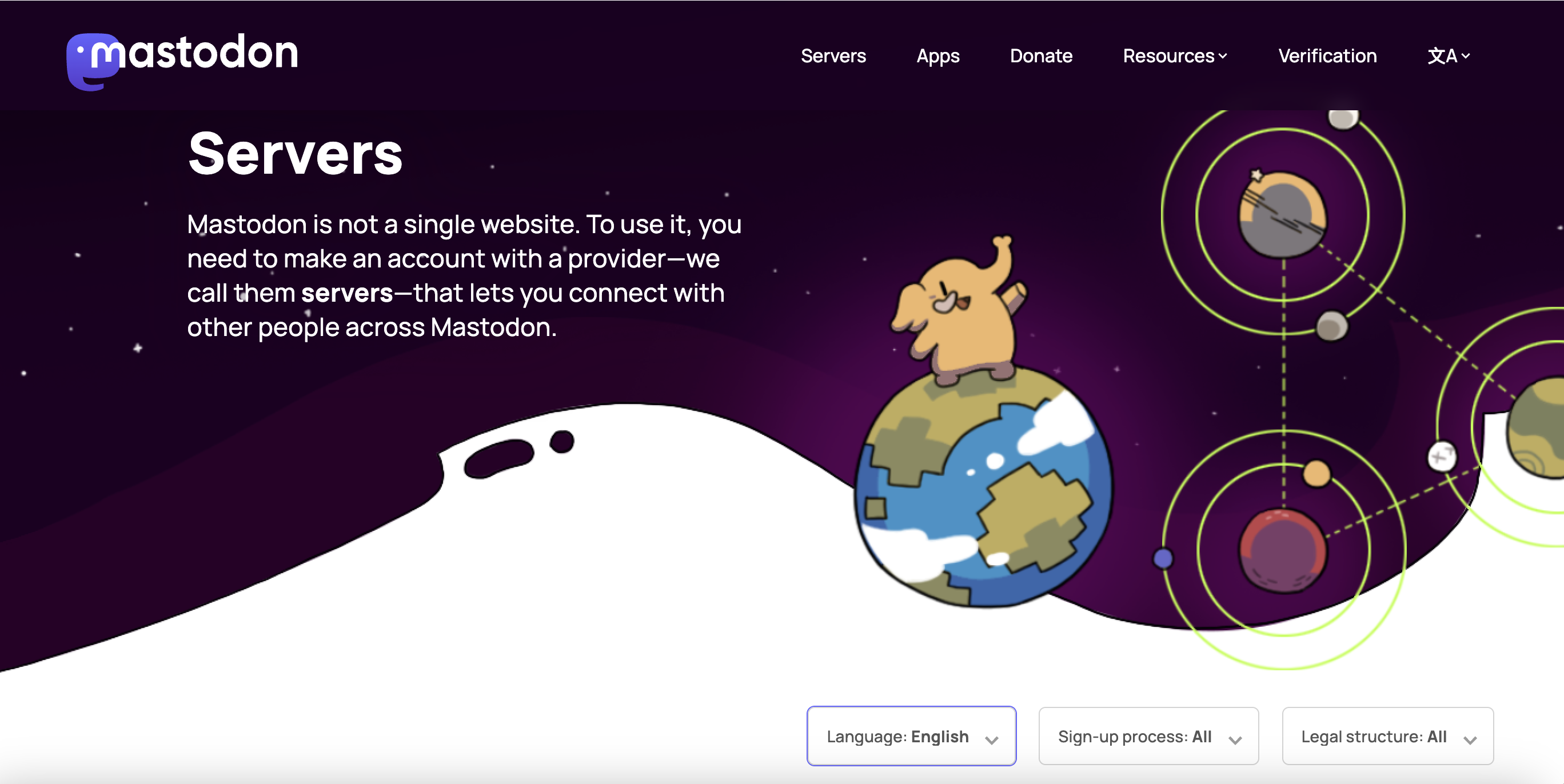This screenshot has width=1564, height=784.
Task: Open the Verification page
Action: [1327, 56]
